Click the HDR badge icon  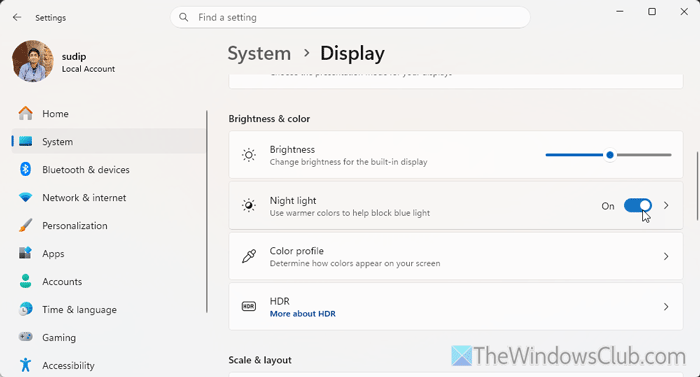click(x=249, y=306)
